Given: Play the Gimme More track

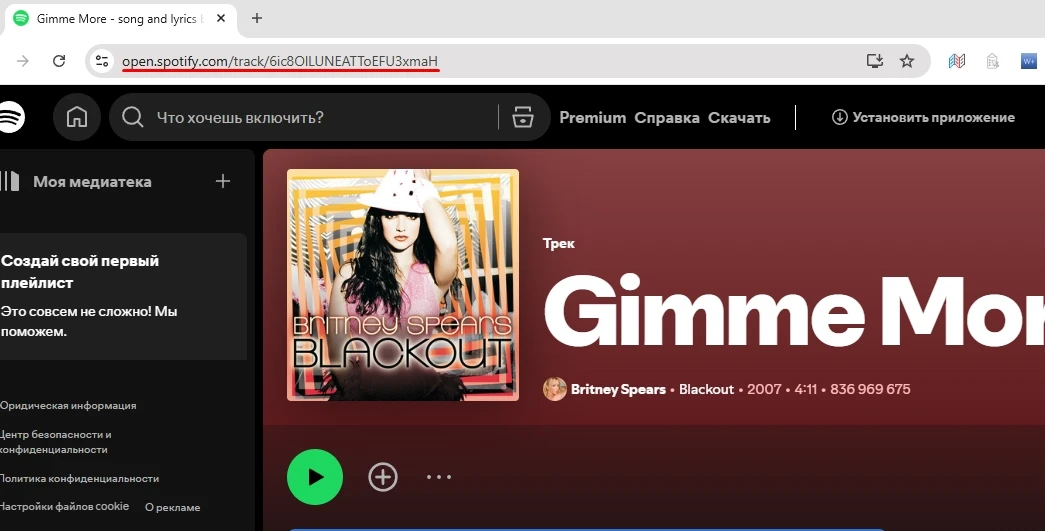Looking at the screenshot, I should pyautogui.click(x=315, y=477).
